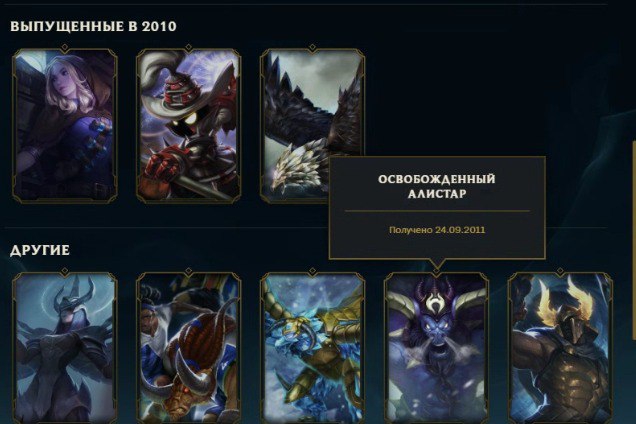Click the Получено 24.09.2011 date text

coord(437,230)
